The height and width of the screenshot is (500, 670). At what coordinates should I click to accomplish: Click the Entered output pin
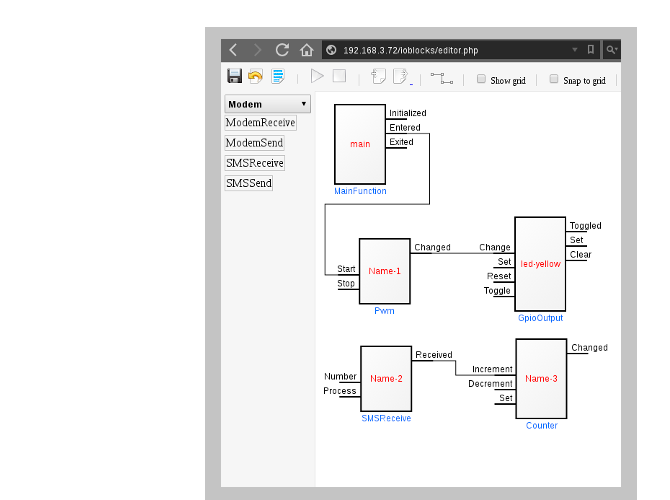[x=404, y=128]
